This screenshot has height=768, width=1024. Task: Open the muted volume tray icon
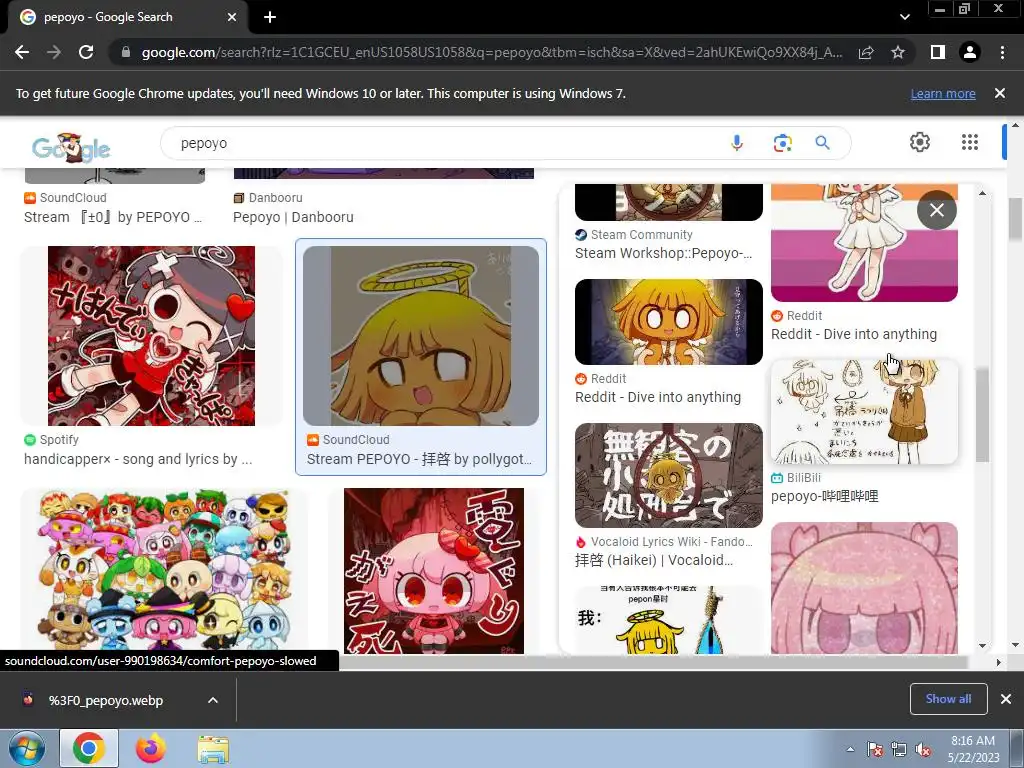pyautogui.click(x=923, y=749)
